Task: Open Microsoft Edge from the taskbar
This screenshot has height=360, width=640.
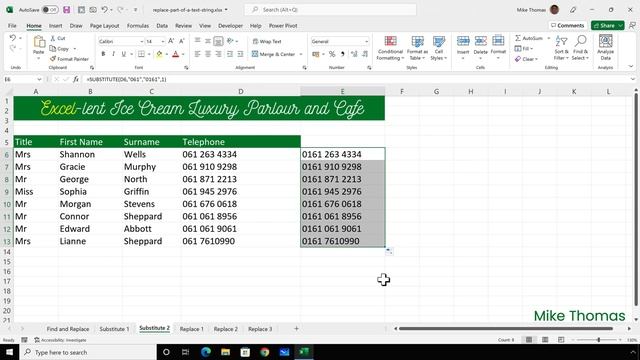Action: click(x=206, y=352)
